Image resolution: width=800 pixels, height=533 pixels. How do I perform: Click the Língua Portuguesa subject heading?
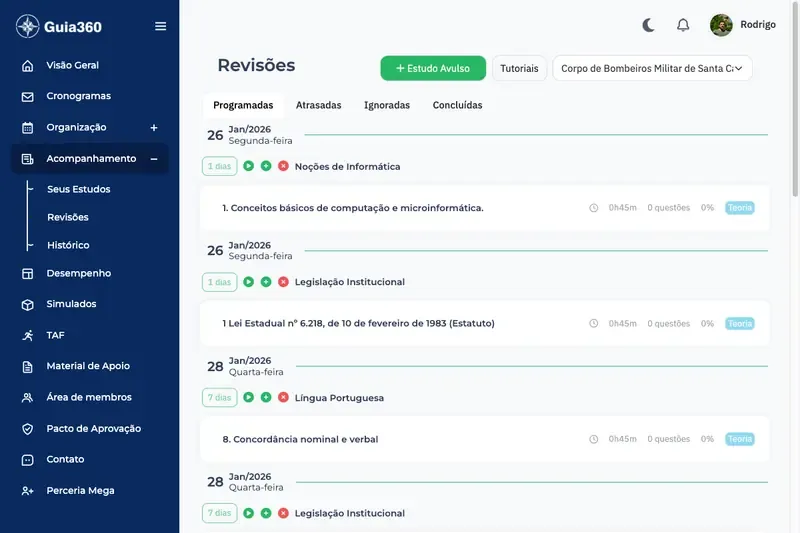339,398
